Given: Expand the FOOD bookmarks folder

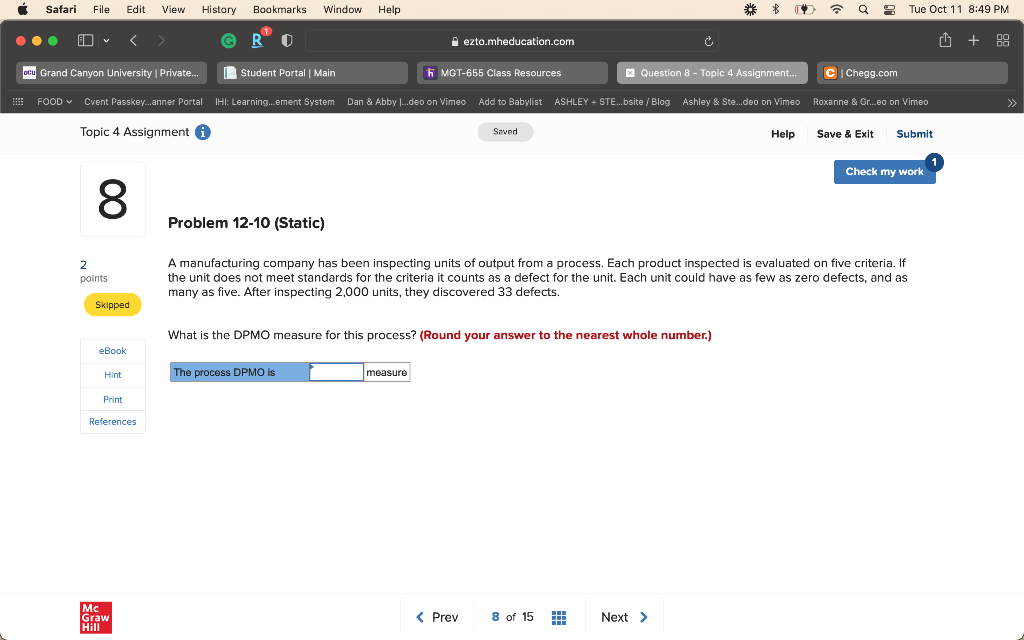Looking at the screenshot, I should pyautogui.click(x=54, y=102).
